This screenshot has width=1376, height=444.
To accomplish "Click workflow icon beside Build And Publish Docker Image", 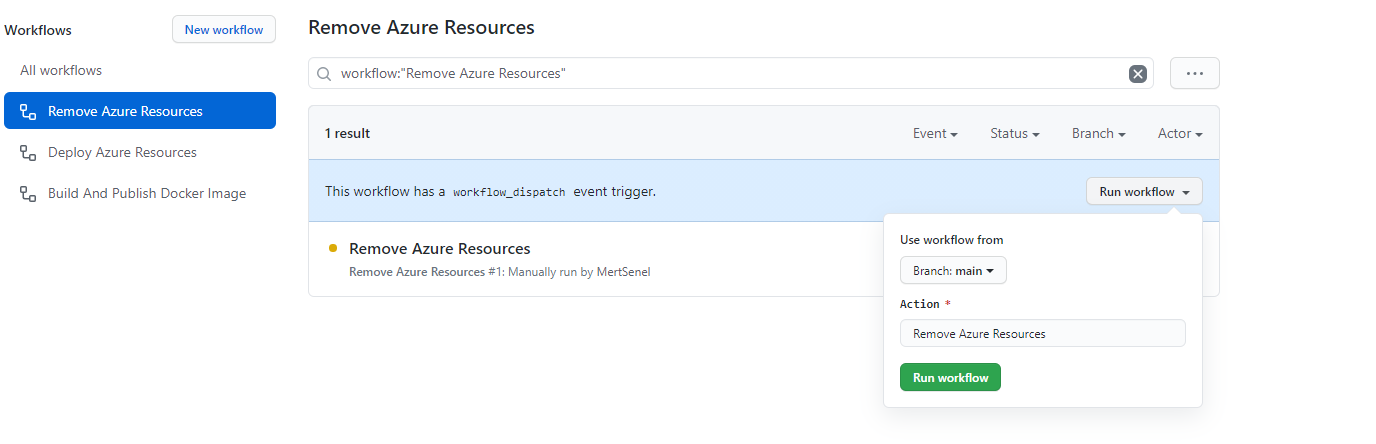I will point(28,193).
